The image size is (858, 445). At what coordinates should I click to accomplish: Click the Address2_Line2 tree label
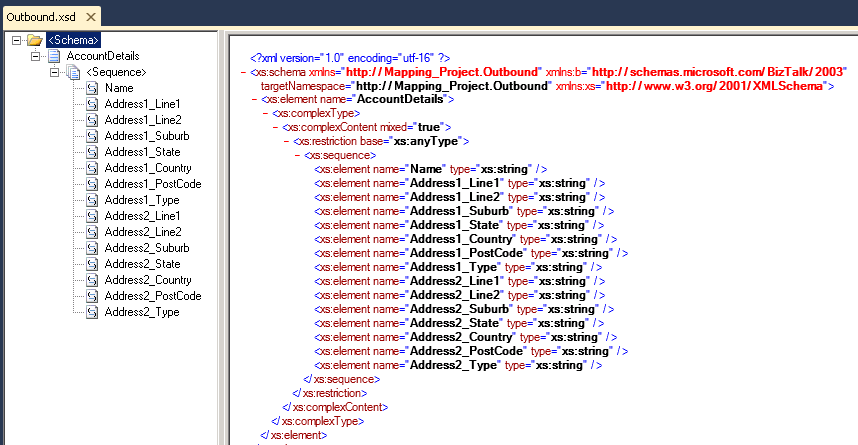(x=142, y=232)
